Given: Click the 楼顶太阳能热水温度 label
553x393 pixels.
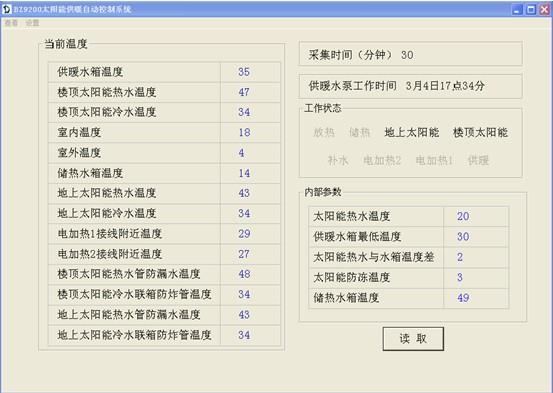Looking at the screenshot, I should tap(107, 92).
